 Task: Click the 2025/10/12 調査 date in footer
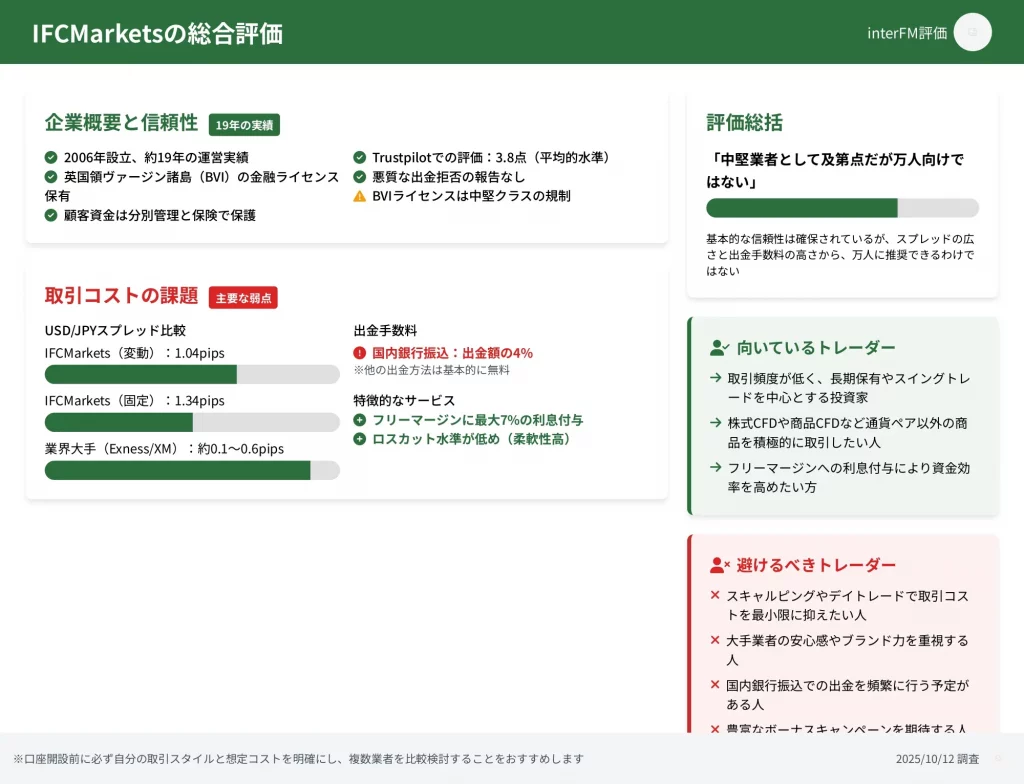pyautogui.click(x=937, y=759)
